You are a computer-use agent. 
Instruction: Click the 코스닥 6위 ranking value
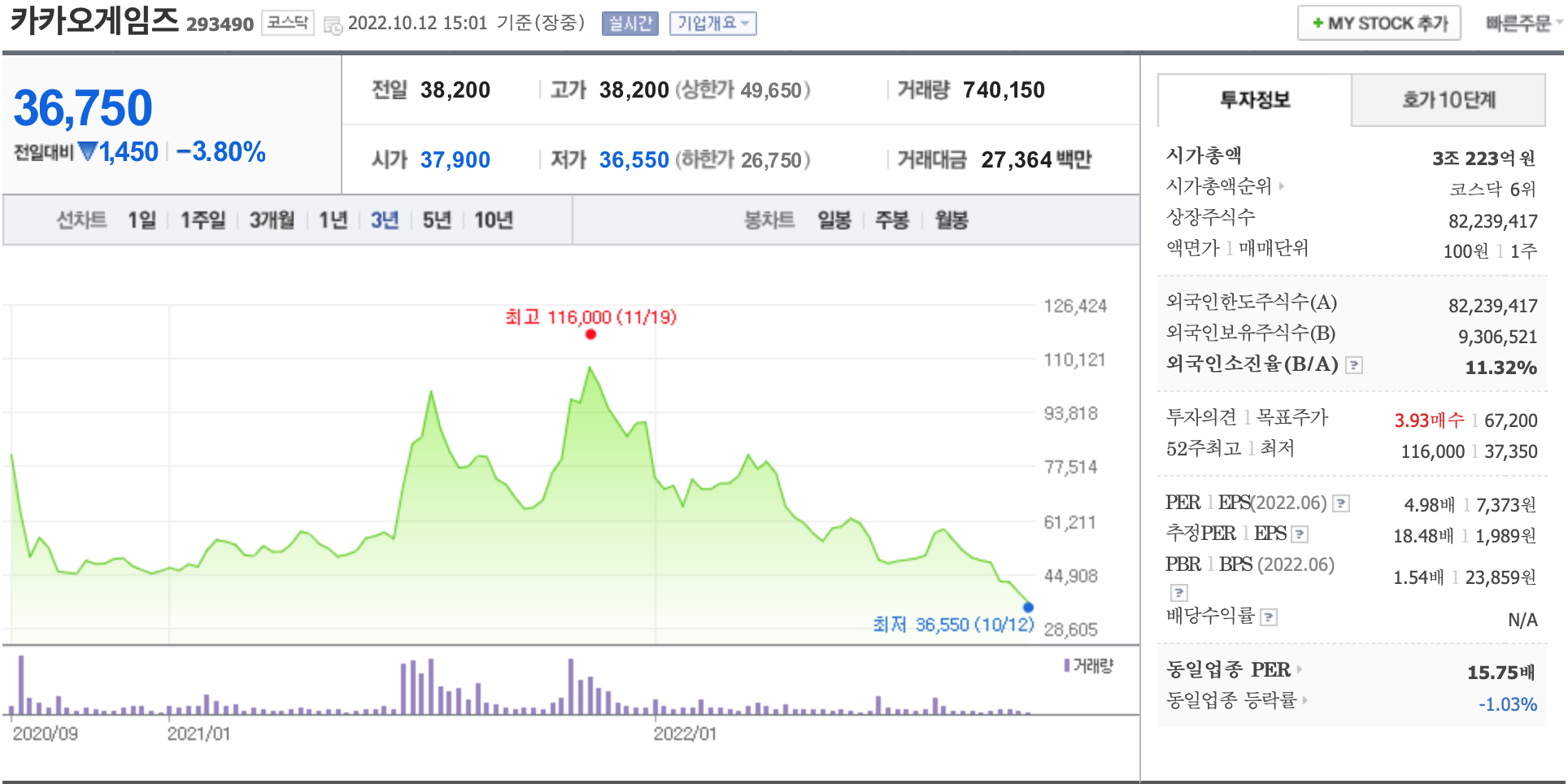point(1492,189)
